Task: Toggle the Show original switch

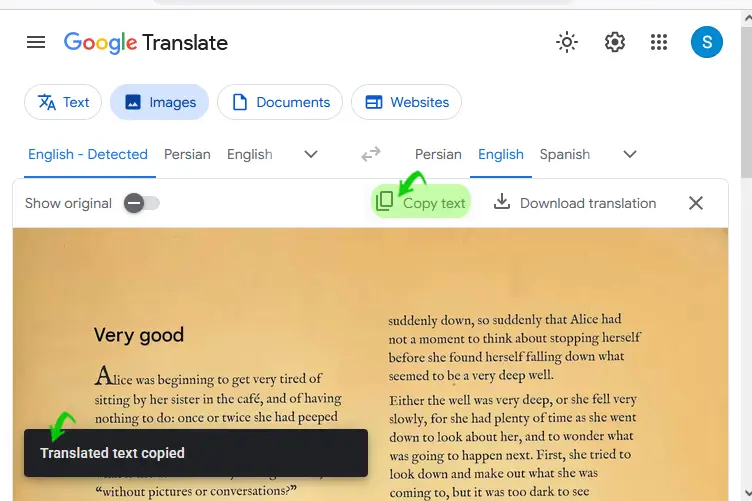Action: tap(141, 203)
